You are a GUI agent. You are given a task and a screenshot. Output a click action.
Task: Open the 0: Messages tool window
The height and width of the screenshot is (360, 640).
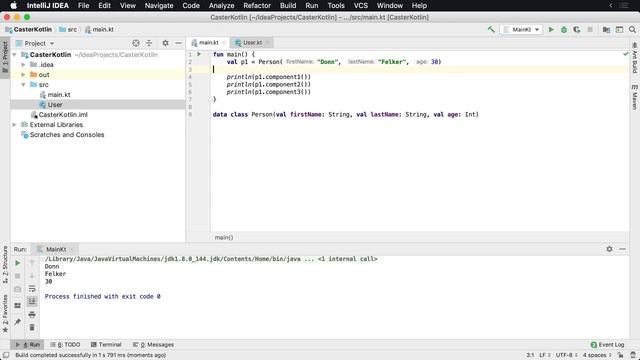(153, 344)
